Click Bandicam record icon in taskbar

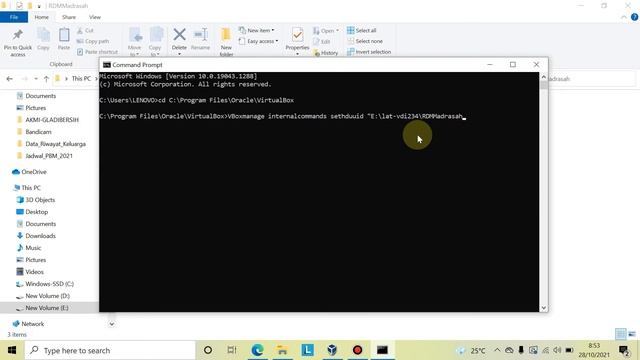(357, 350)
